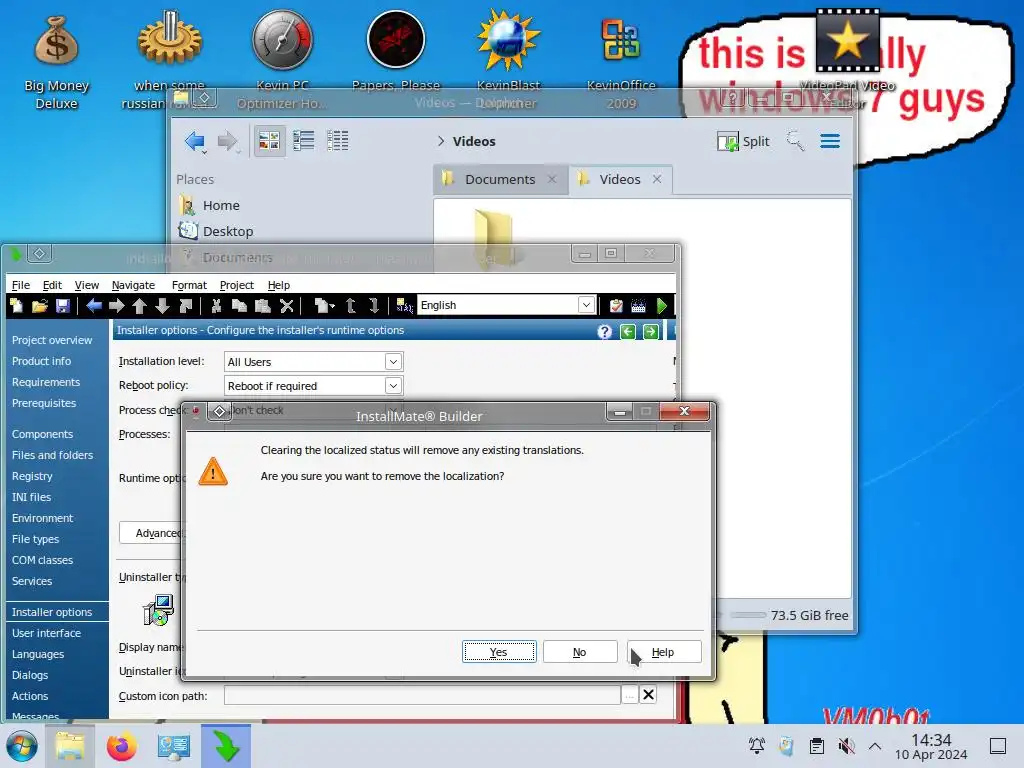Click the Move item up toolbar icon
The width and height of the screenshot is (1024, 768).
point(351,306)
